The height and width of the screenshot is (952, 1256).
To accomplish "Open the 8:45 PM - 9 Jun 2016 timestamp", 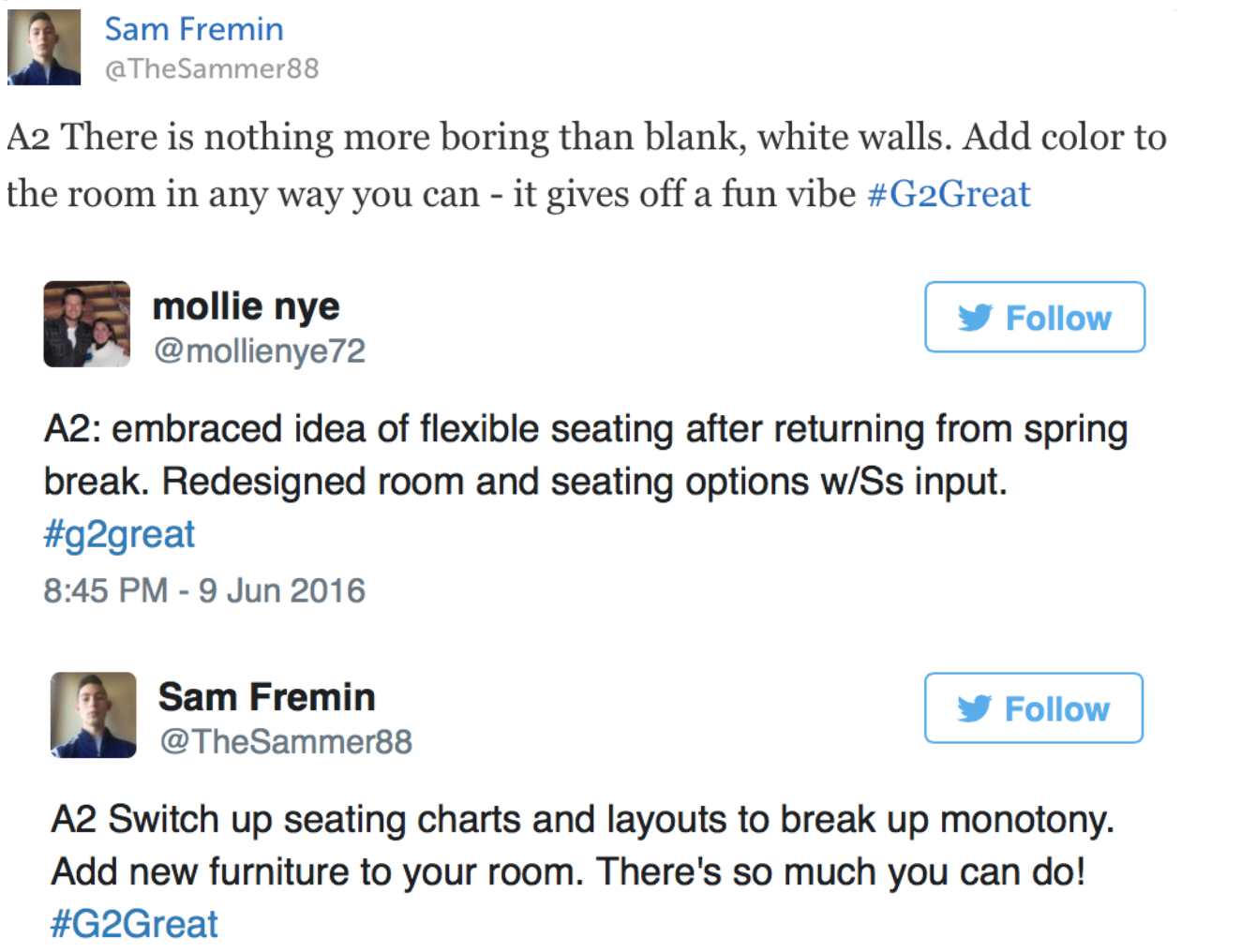I will [x=204, y=590].
